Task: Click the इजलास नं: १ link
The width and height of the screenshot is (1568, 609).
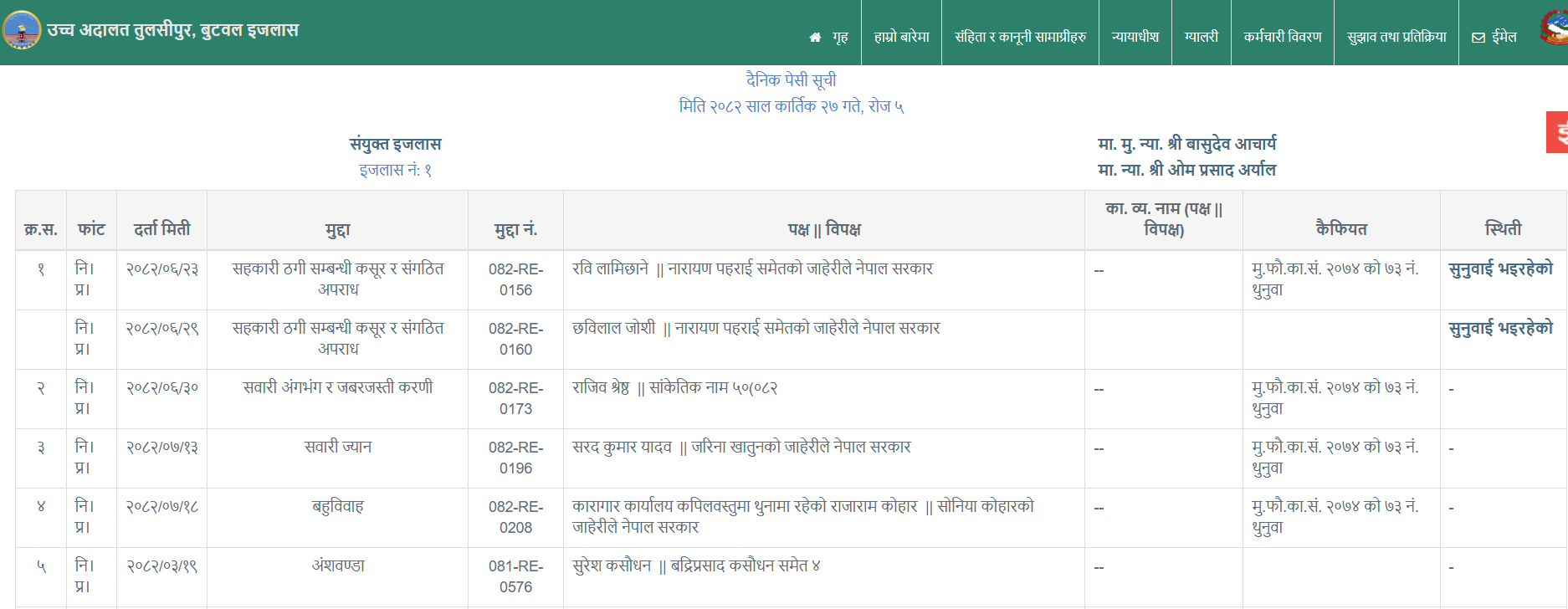Action: (395, 170)
